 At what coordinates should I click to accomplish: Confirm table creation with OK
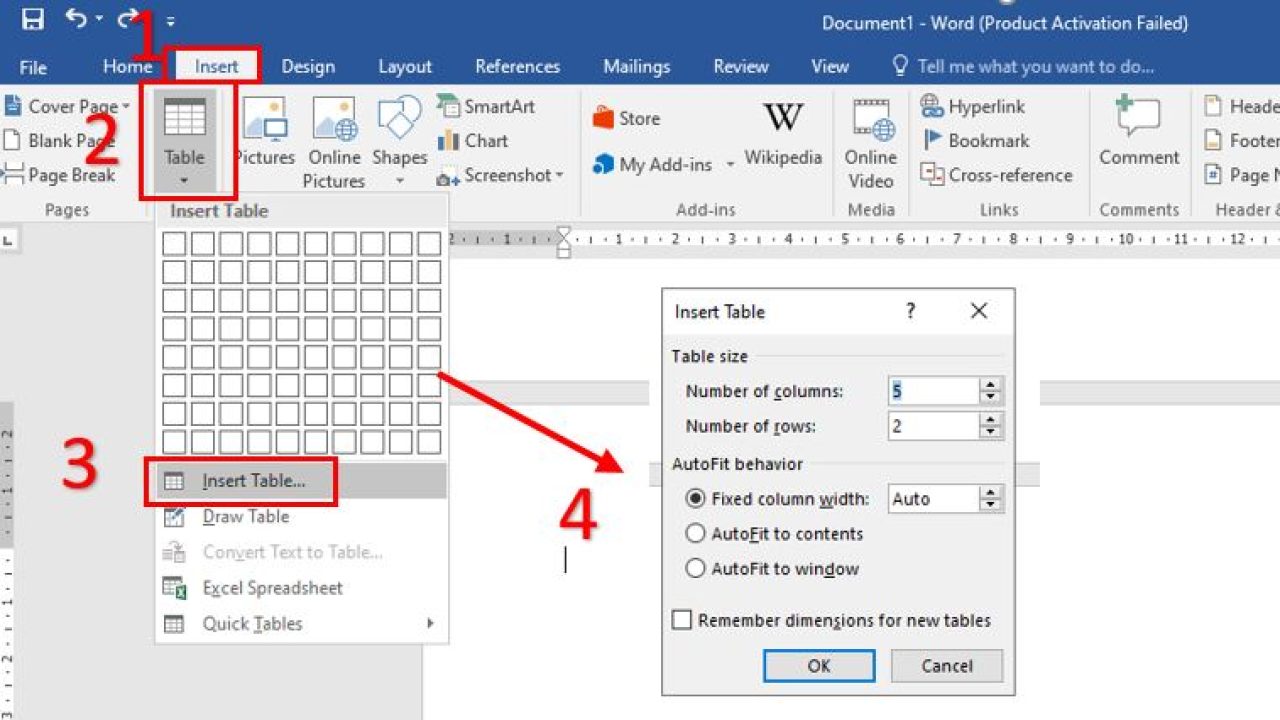click(x=818, y=666)
